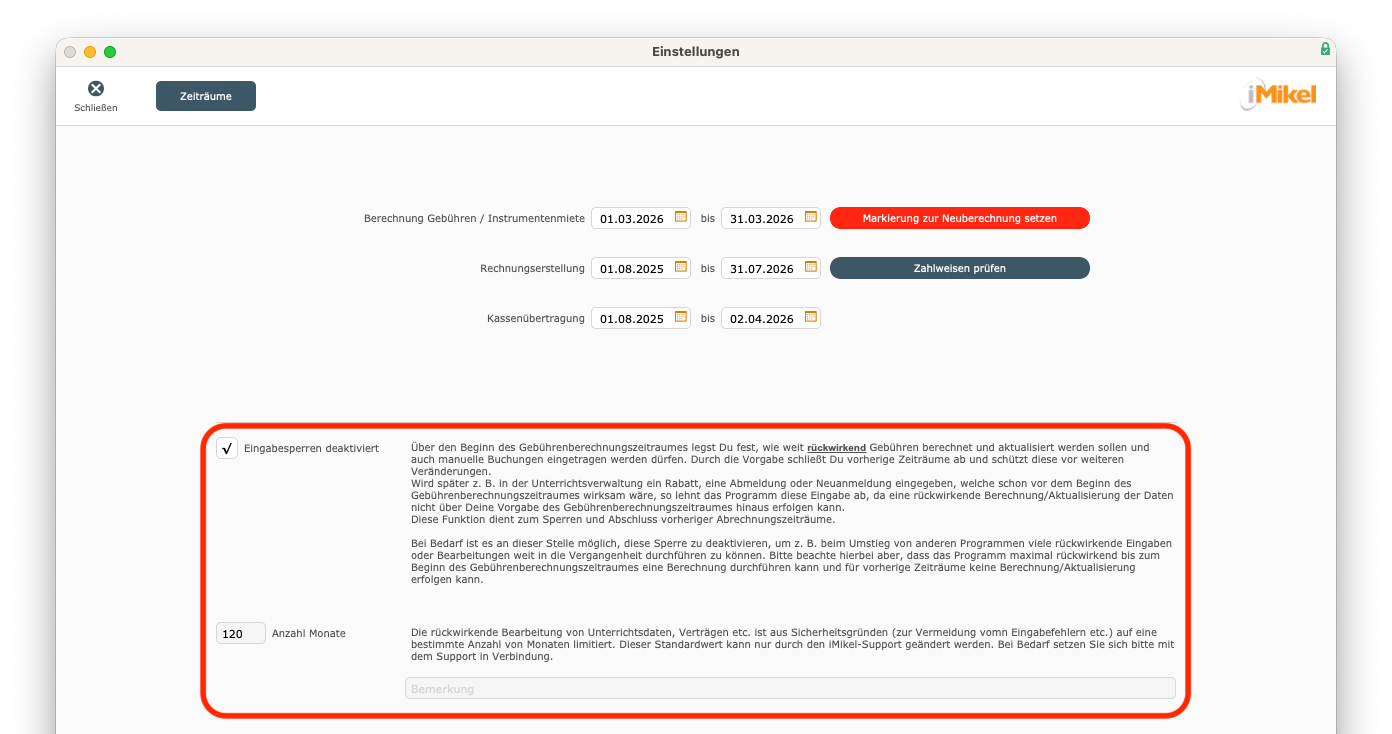
Task: Click into the Bemerkung text field
Action: click(789, 689)
